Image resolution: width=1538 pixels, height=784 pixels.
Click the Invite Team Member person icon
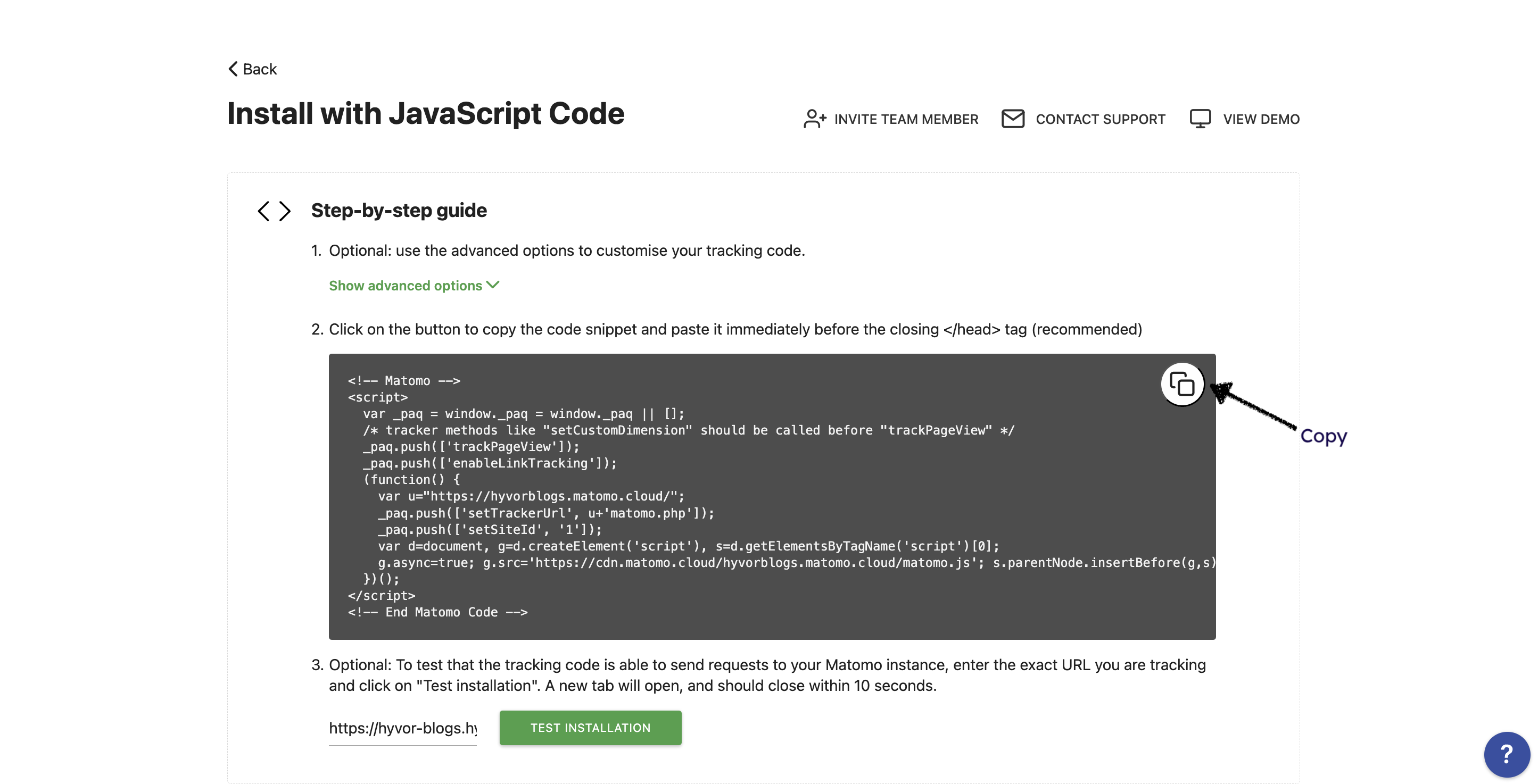click(x=815, y=119)
